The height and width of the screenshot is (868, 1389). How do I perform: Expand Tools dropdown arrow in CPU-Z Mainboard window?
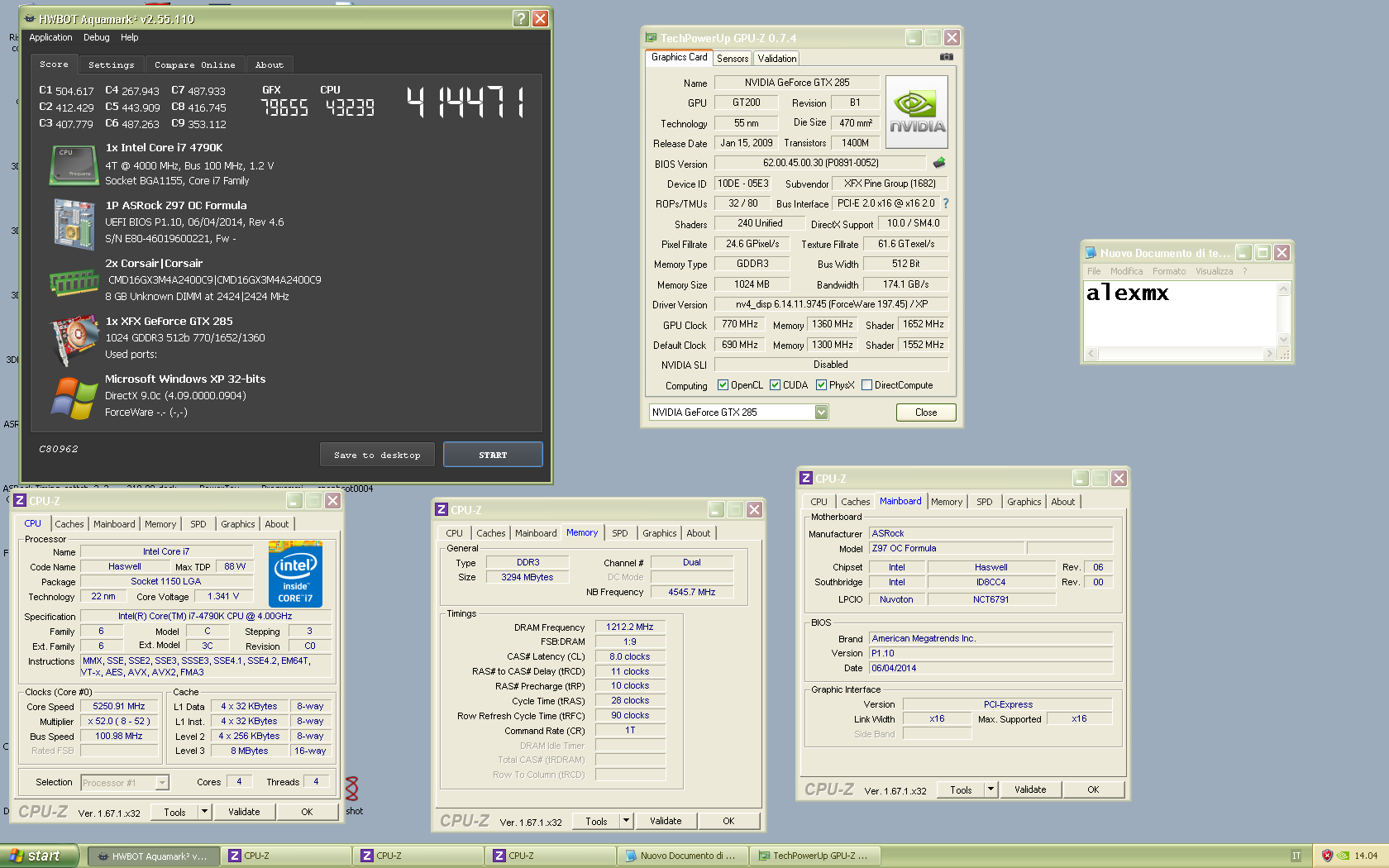[x=990, y=789]
